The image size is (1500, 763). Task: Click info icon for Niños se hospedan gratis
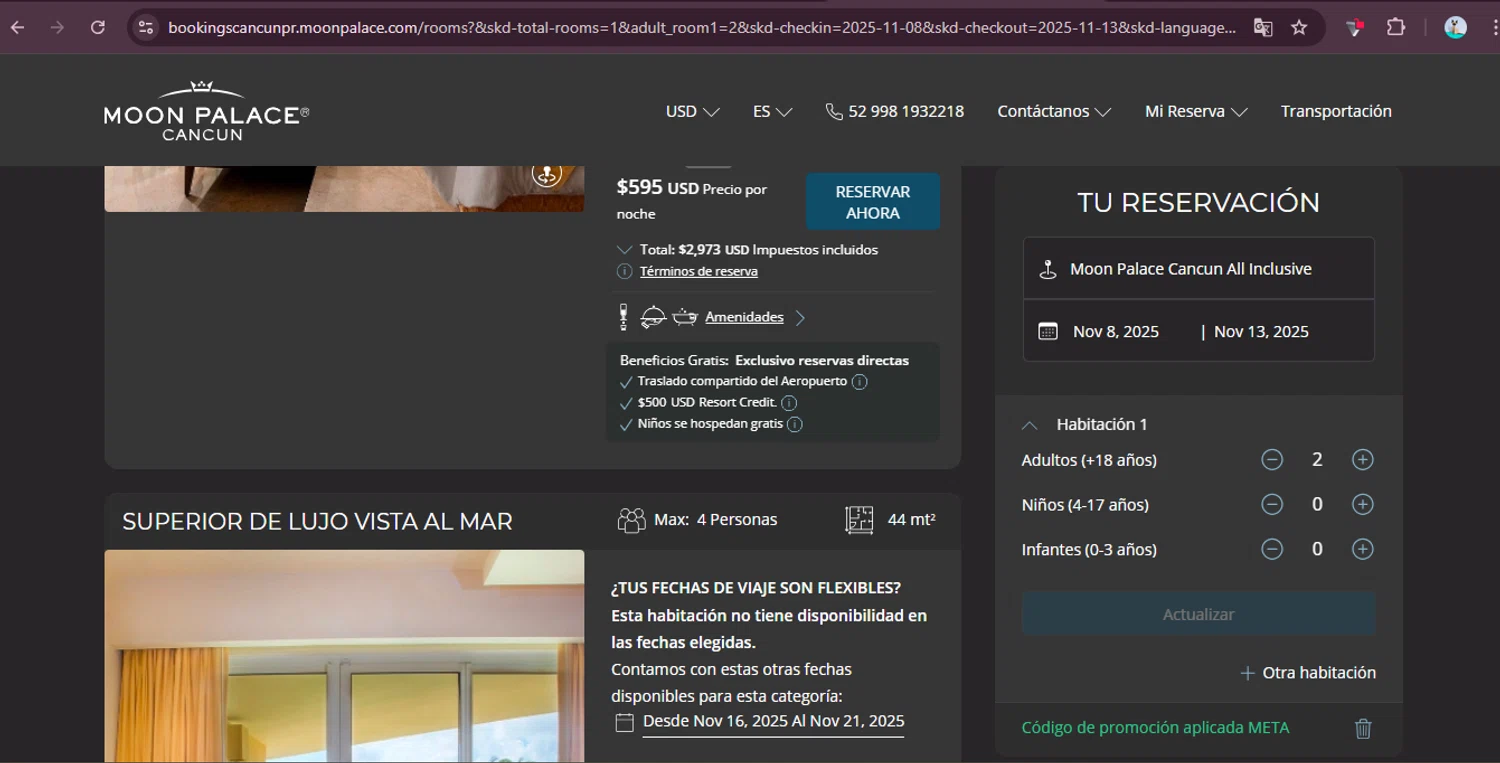tap(795, 424)
